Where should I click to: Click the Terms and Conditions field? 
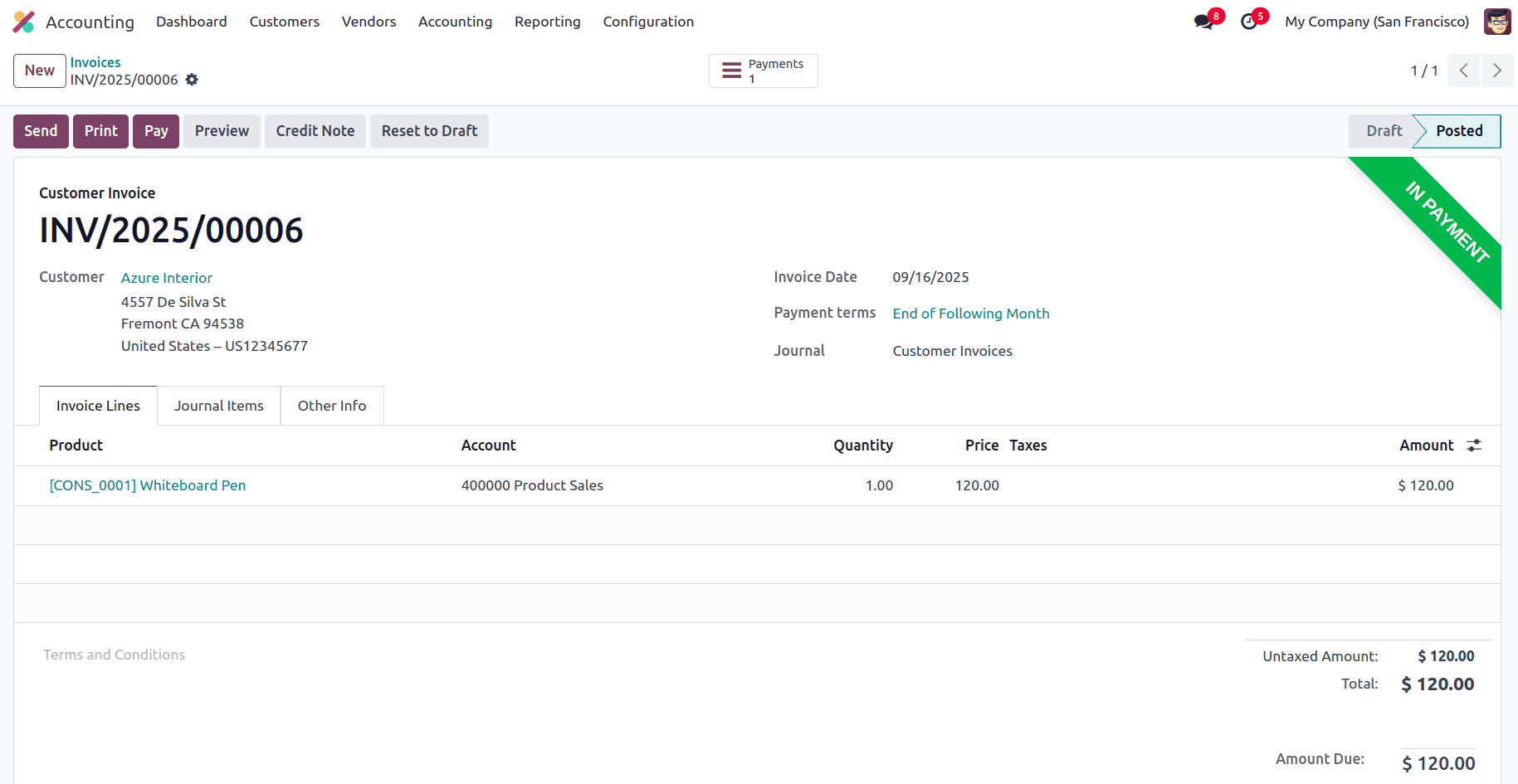pos(114,655)
